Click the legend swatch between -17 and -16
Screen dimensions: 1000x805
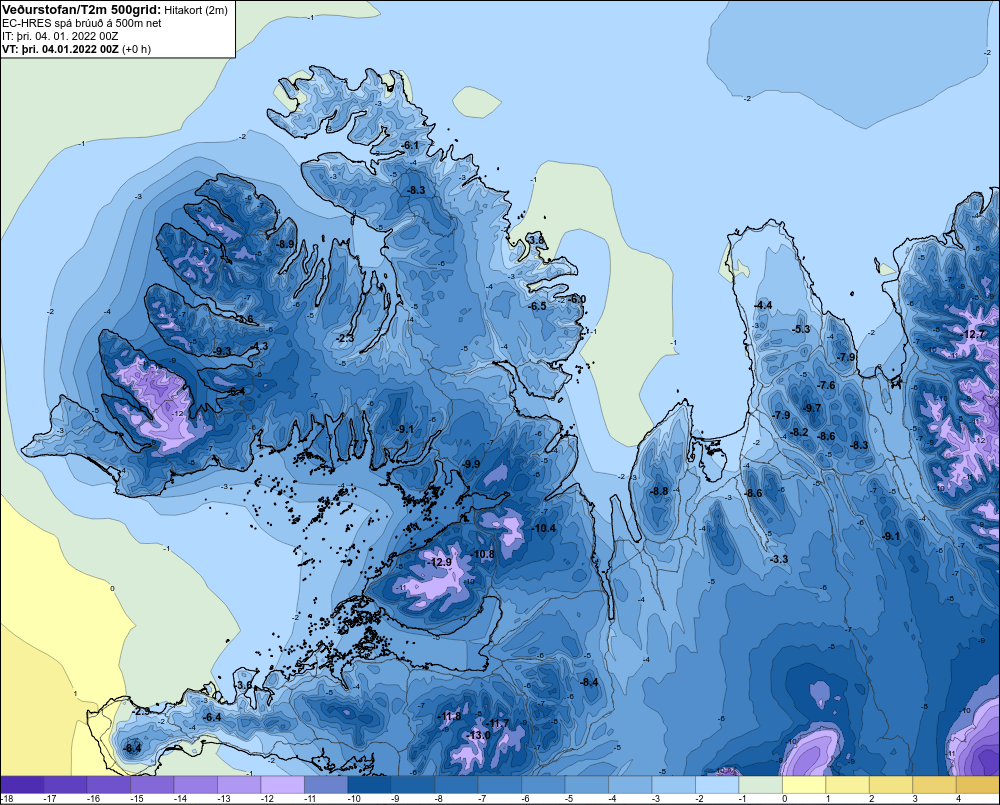point(65,785)
